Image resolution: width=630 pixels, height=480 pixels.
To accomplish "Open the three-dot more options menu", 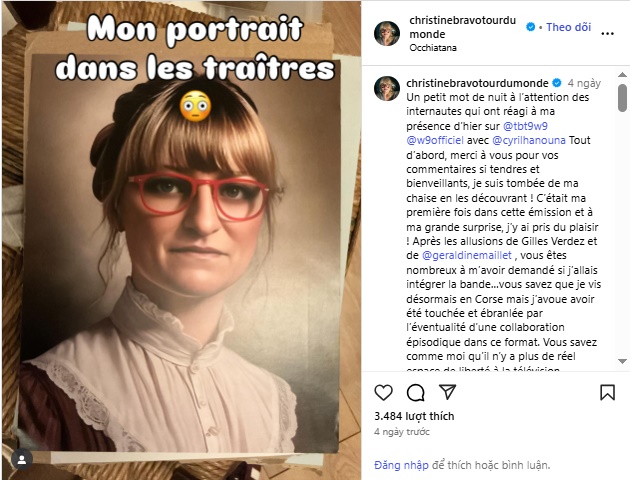I will click(x=607, y=34).
